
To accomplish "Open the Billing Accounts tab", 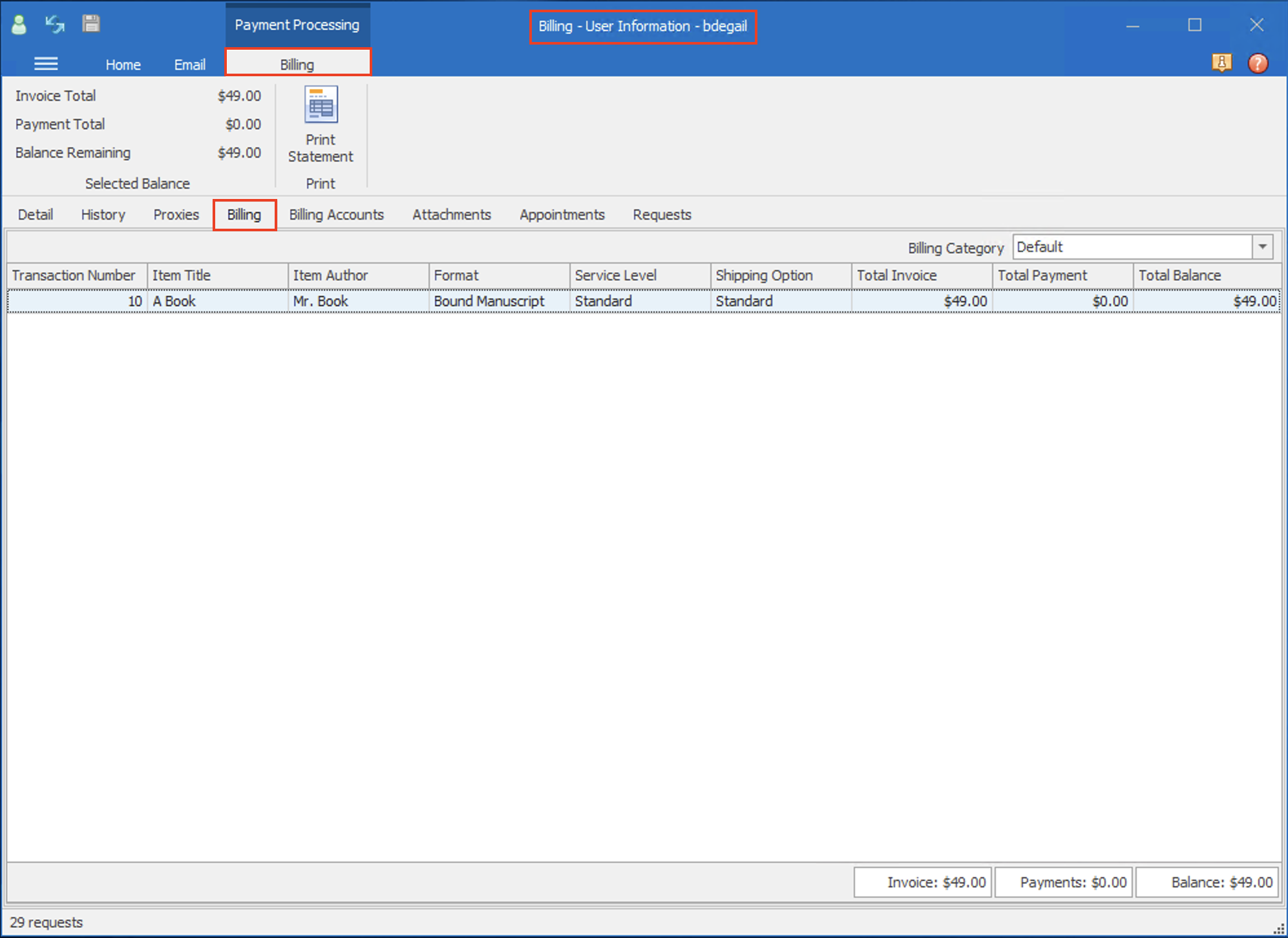I will (x=336, y=214).
